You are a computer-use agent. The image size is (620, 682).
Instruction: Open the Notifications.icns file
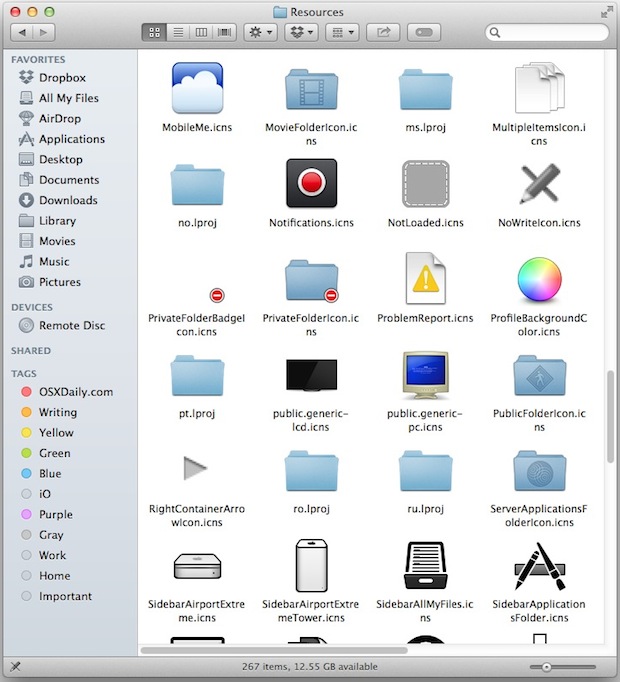pyautogui.click(x=311, y=184)
